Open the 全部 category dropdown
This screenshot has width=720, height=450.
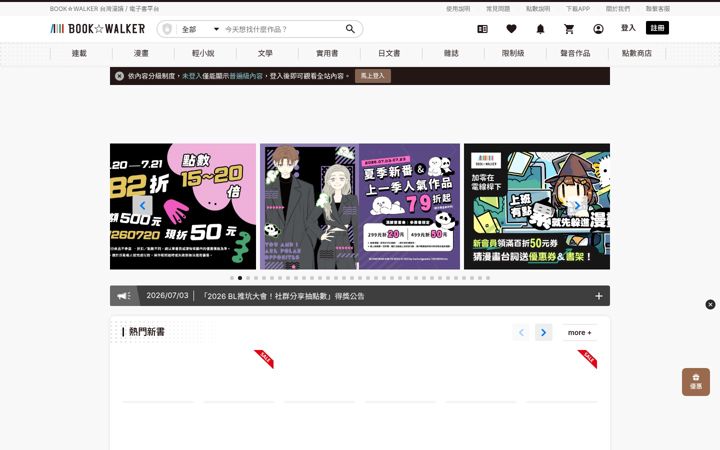pyautogui.click(x=200, y=29)
